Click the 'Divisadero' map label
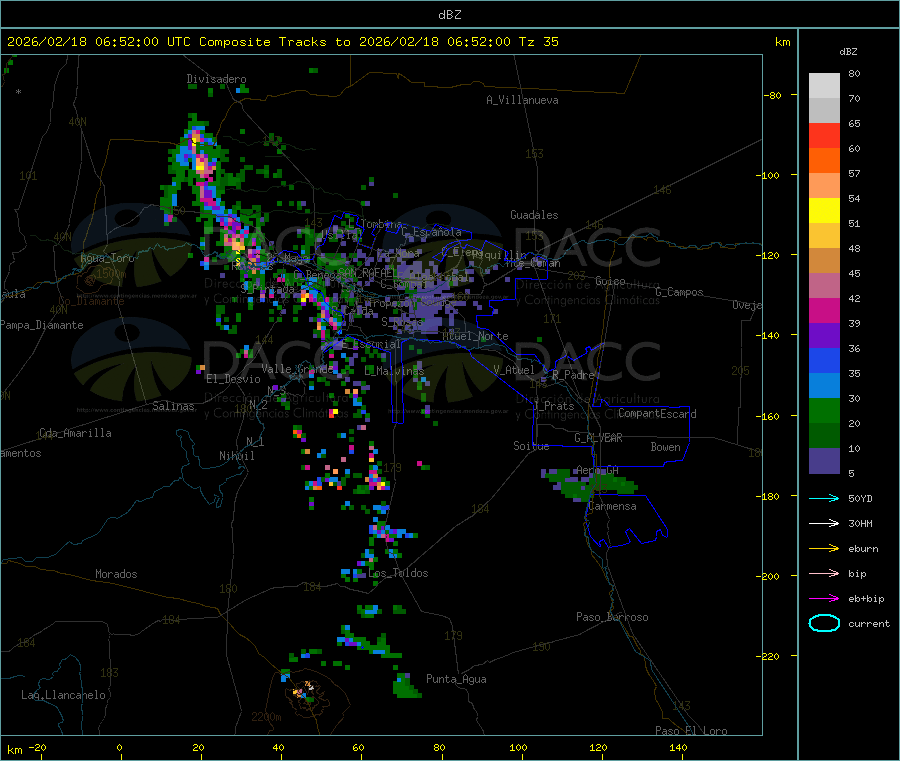The width and height of the screenshot is (900, 761). point(216,79)
